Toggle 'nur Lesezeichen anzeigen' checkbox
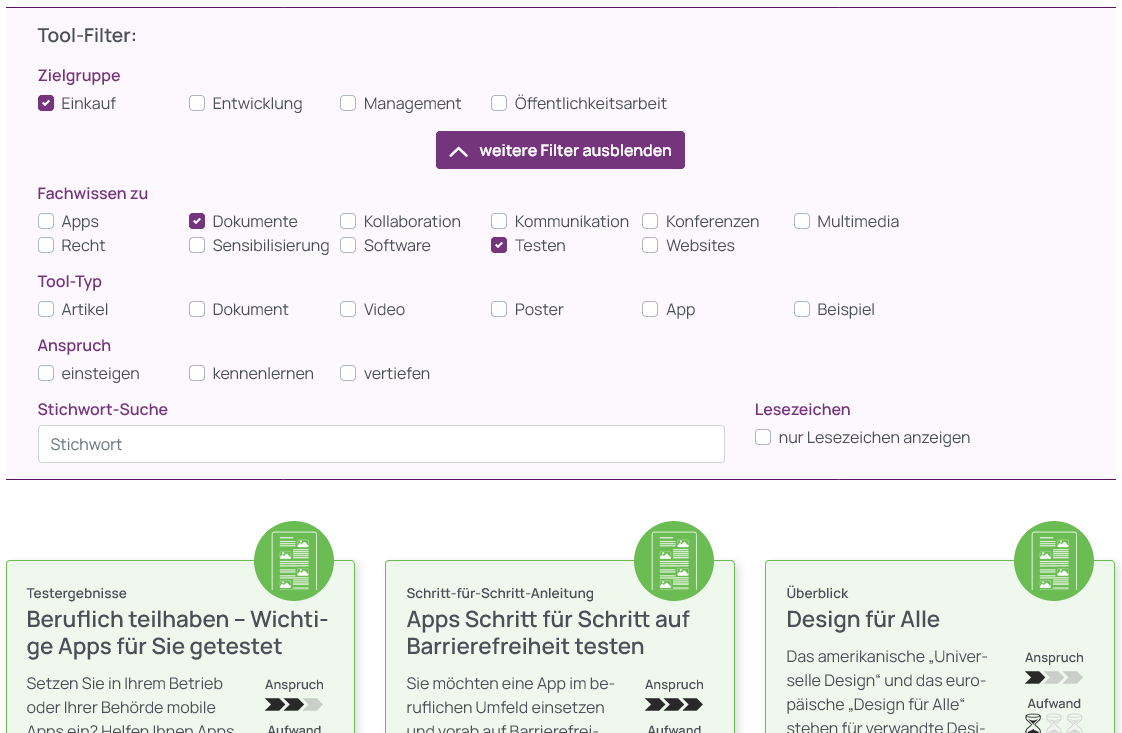This screenshot has height=733, width=1122. click(763, 437)
